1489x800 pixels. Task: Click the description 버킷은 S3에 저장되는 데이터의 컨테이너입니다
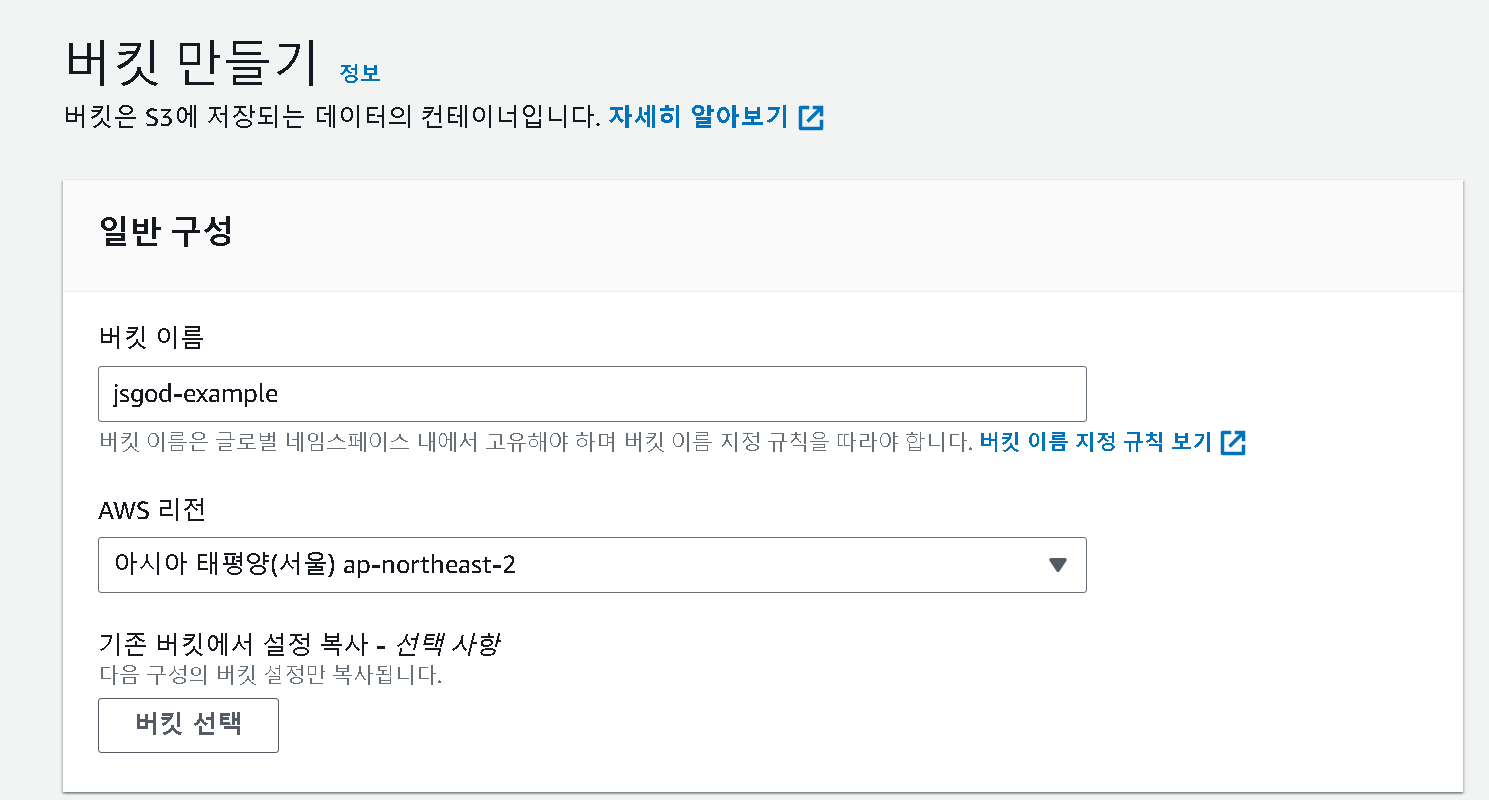[333, 117]
